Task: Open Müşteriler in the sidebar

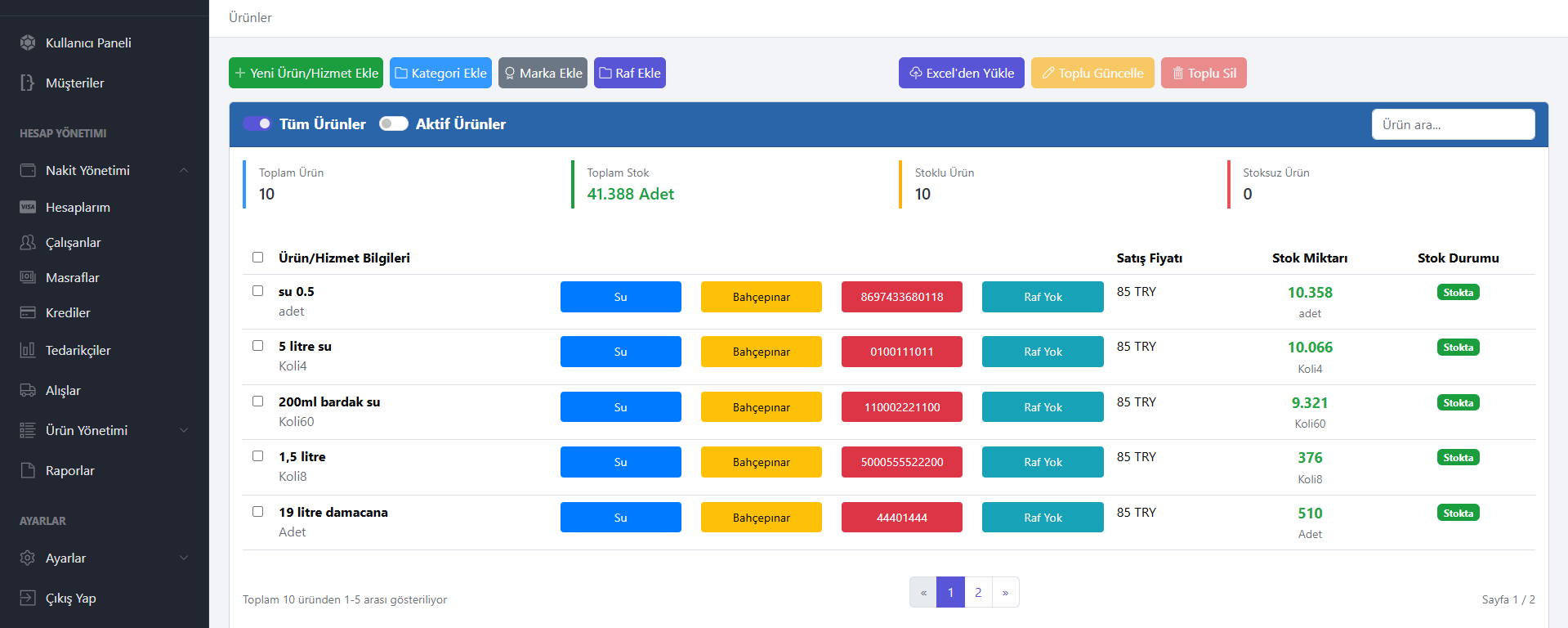Action: pyautogui.click(x=74, y=83)
